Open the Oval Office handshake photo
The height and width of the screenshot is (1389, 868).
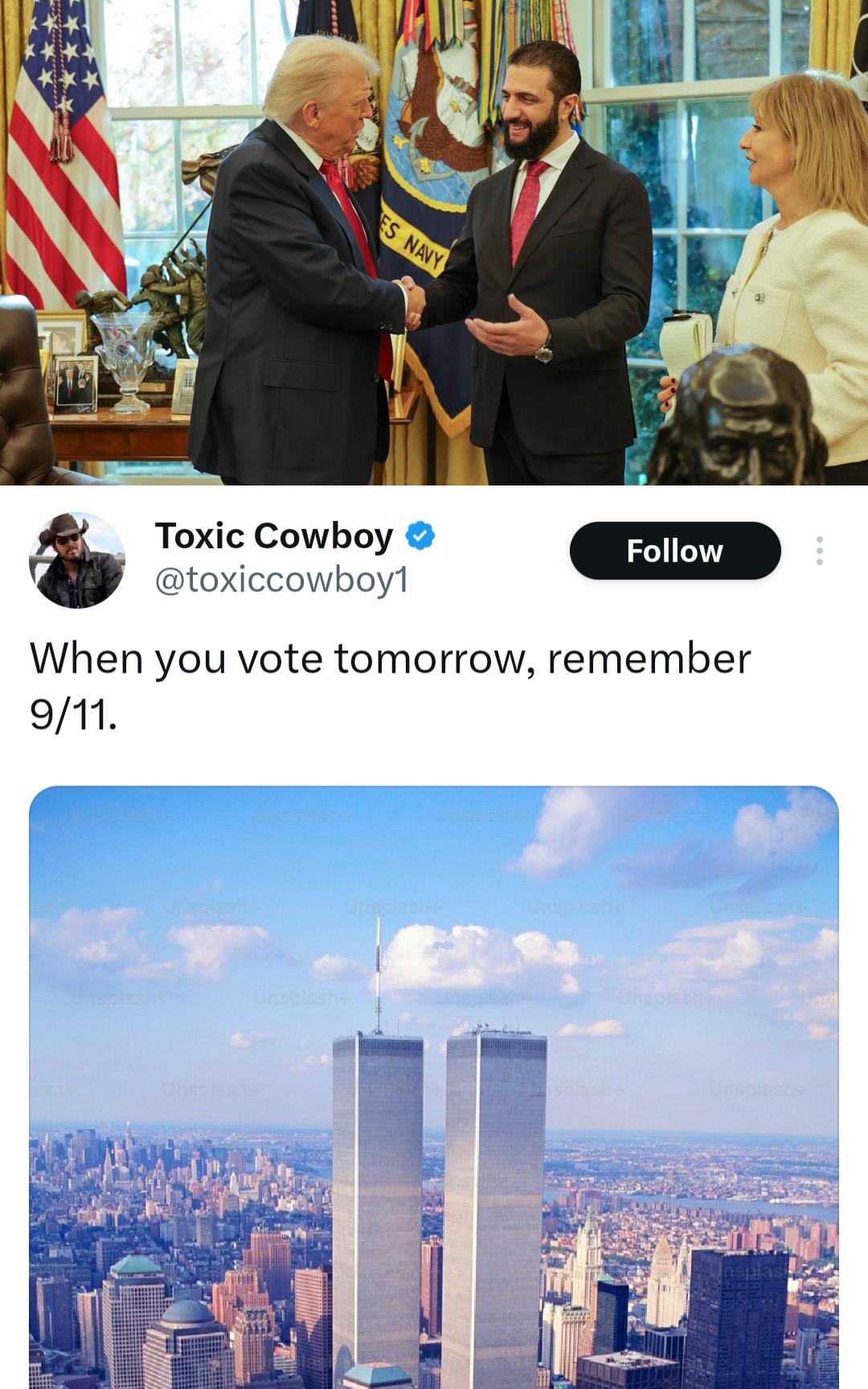434,242
